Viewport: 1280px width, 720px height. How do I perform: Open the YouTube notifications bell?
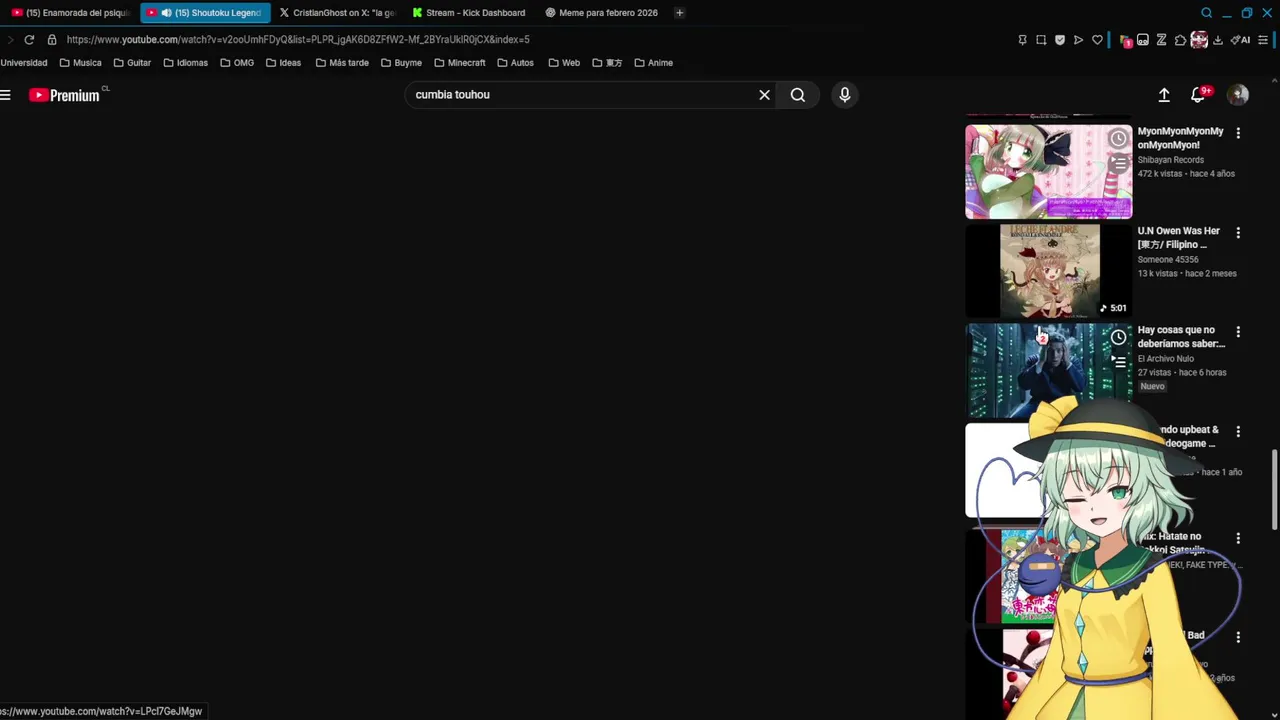[1198, 95]
